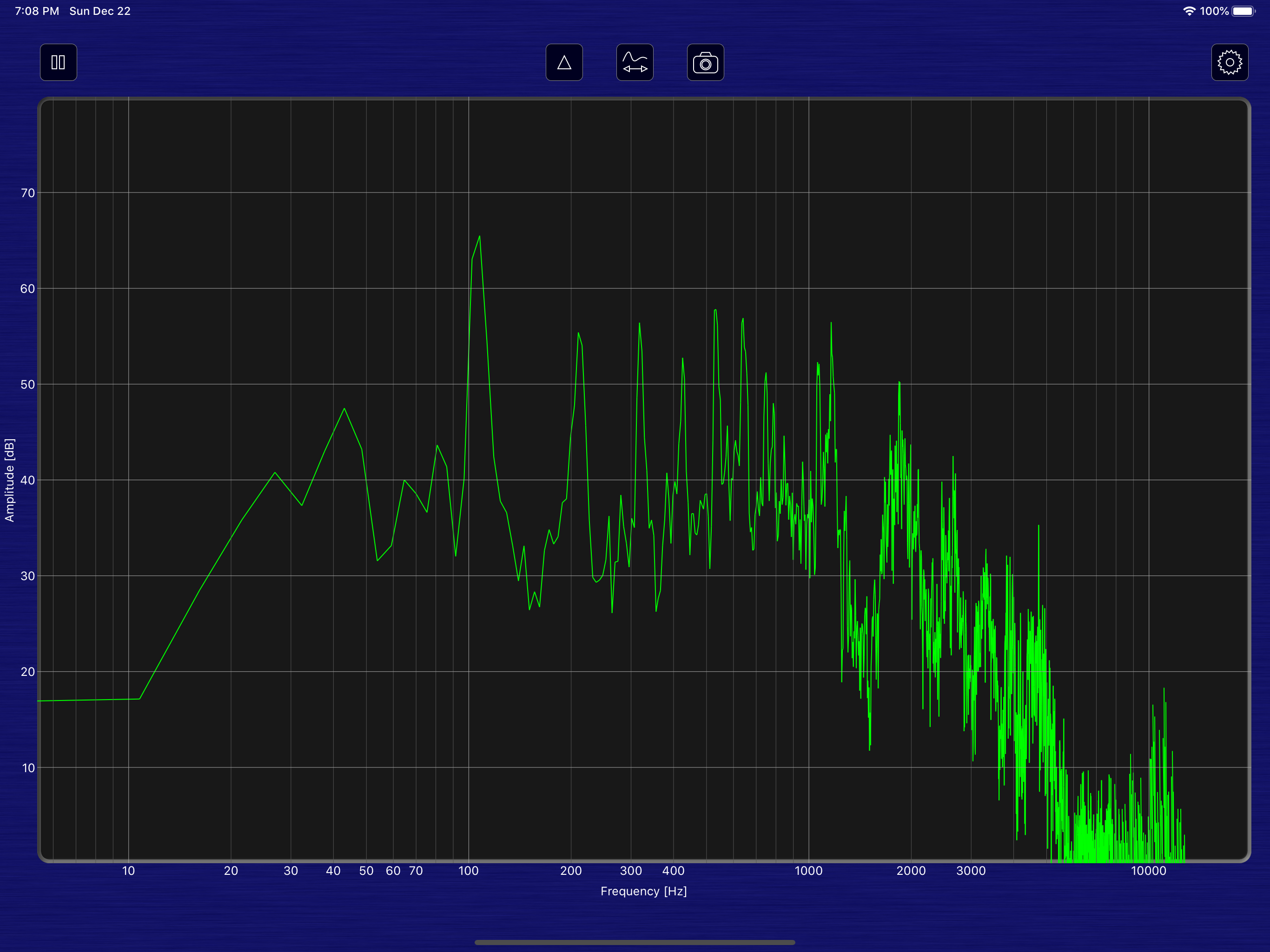Image resolution: width=1270 pixels, height=952 pixels.
Task: Tap the 10 amplitude axis tick label
Action: click(27, 767)
